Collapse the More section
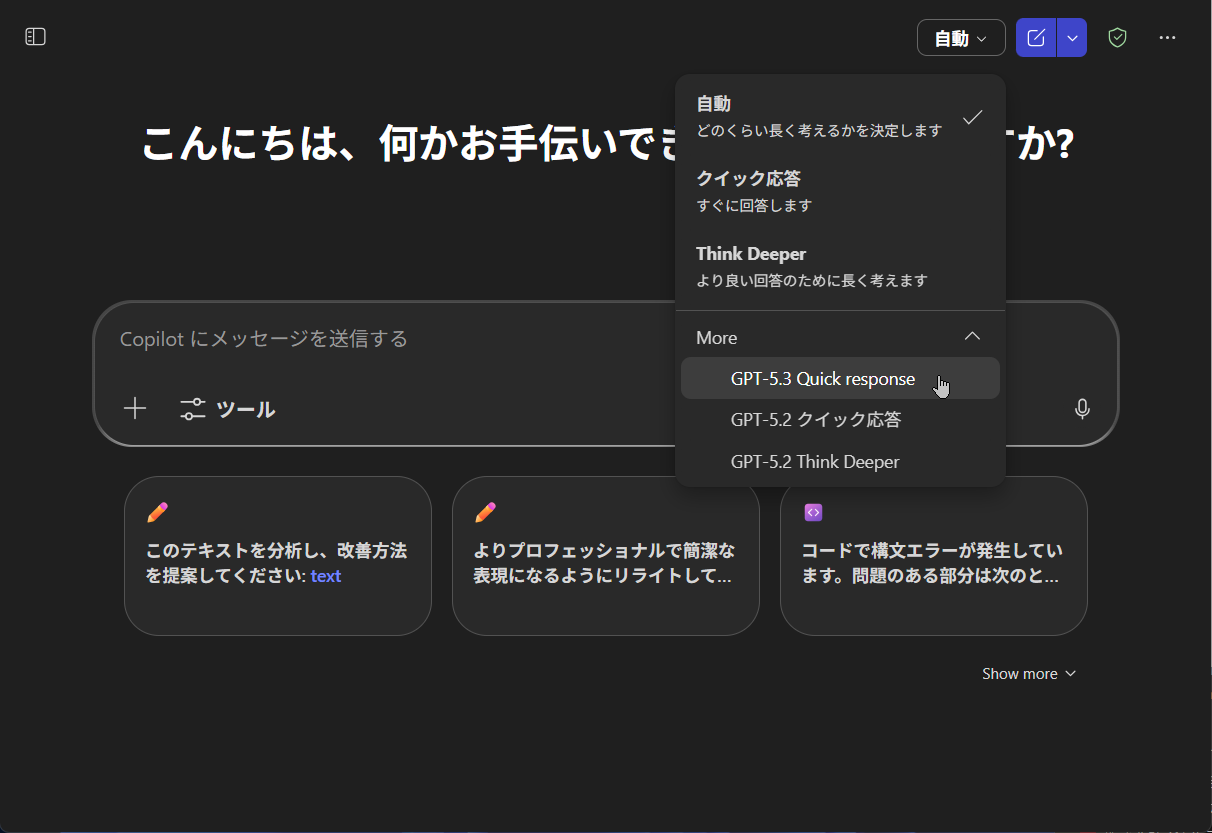The image size is (1212, 833). click(x=840, y=337)
